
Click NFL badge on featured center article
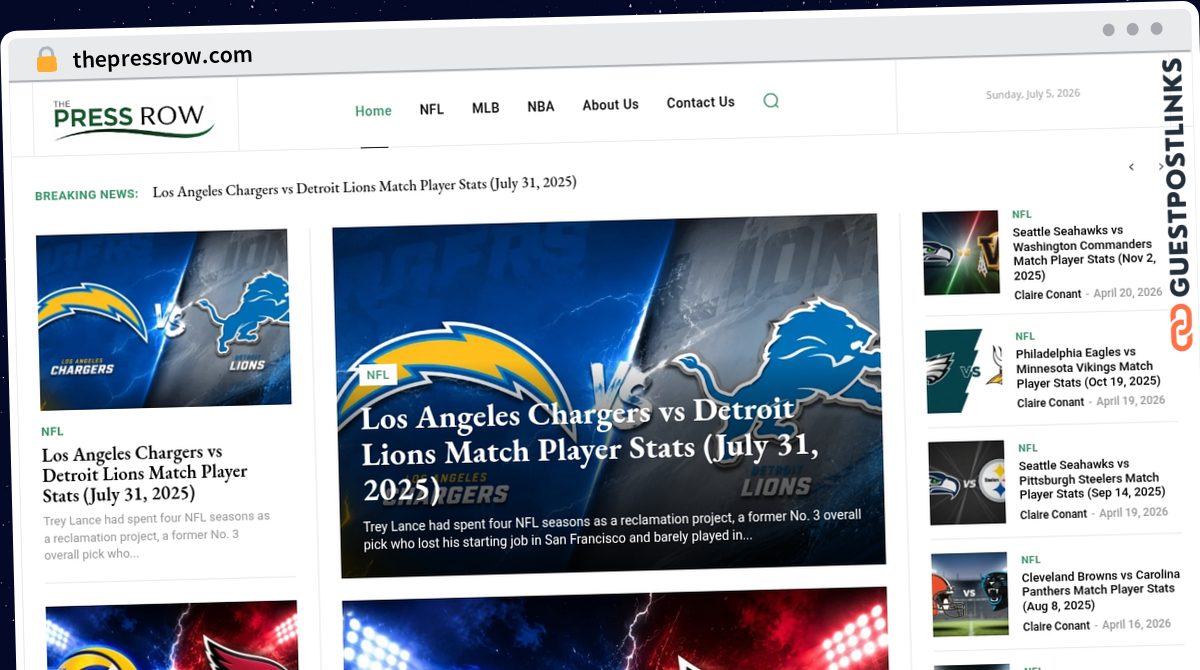(x=378, y=375)
